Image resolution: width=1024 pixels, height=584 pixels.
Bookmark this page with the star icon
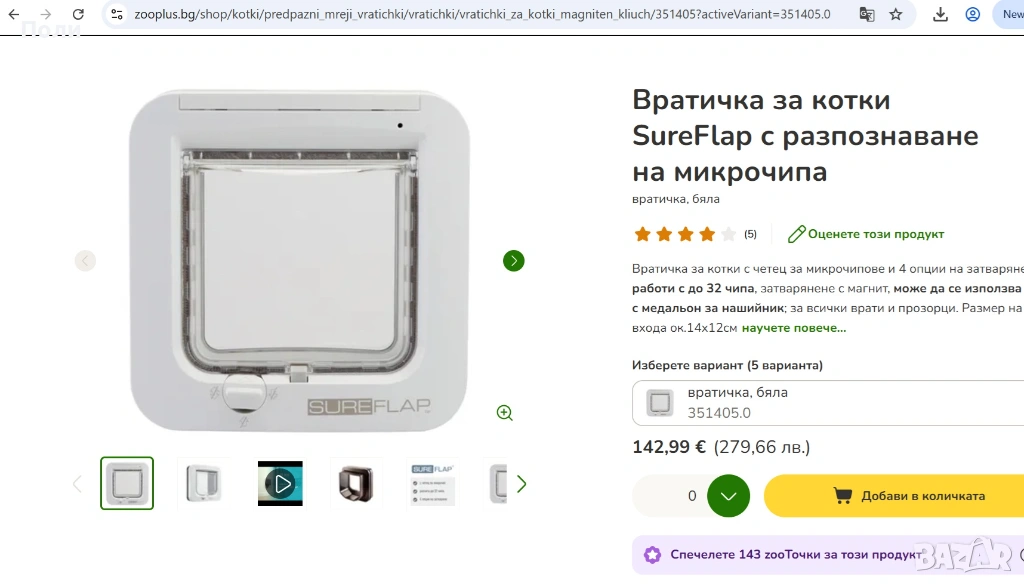(895, 14)
